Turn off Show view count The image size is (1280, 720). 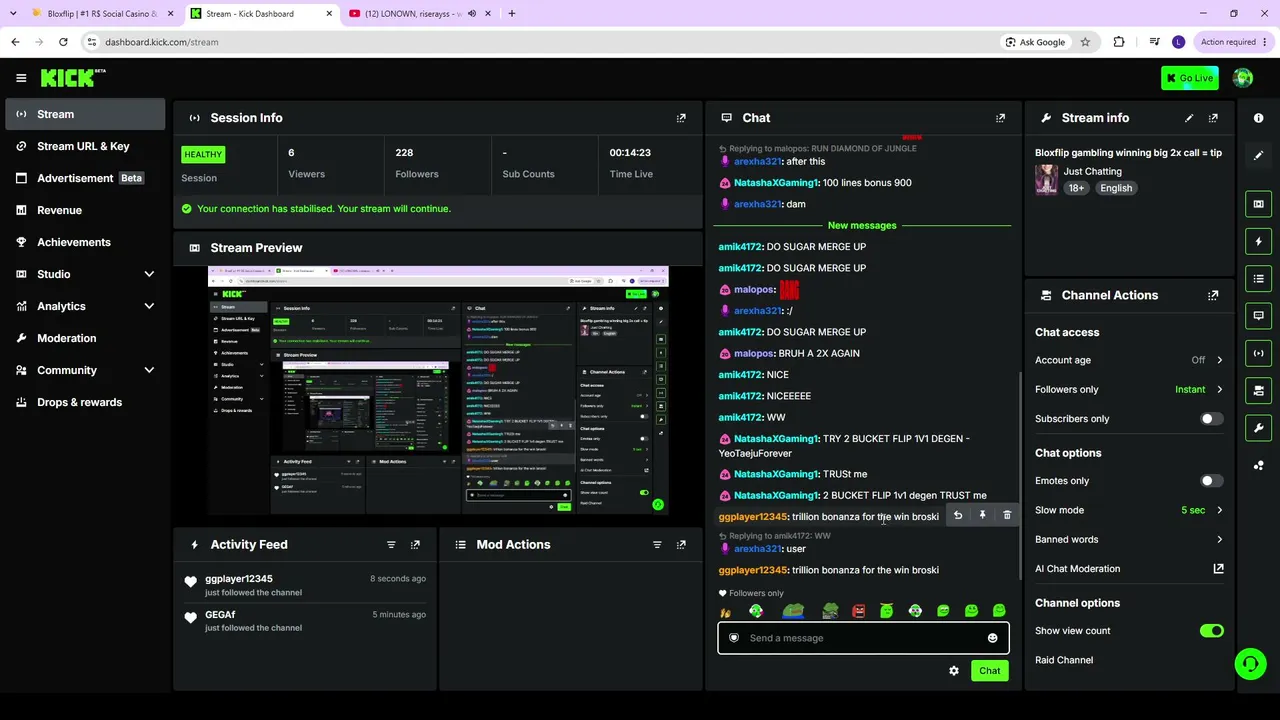pyautogui.click(x=1211, y=631)
